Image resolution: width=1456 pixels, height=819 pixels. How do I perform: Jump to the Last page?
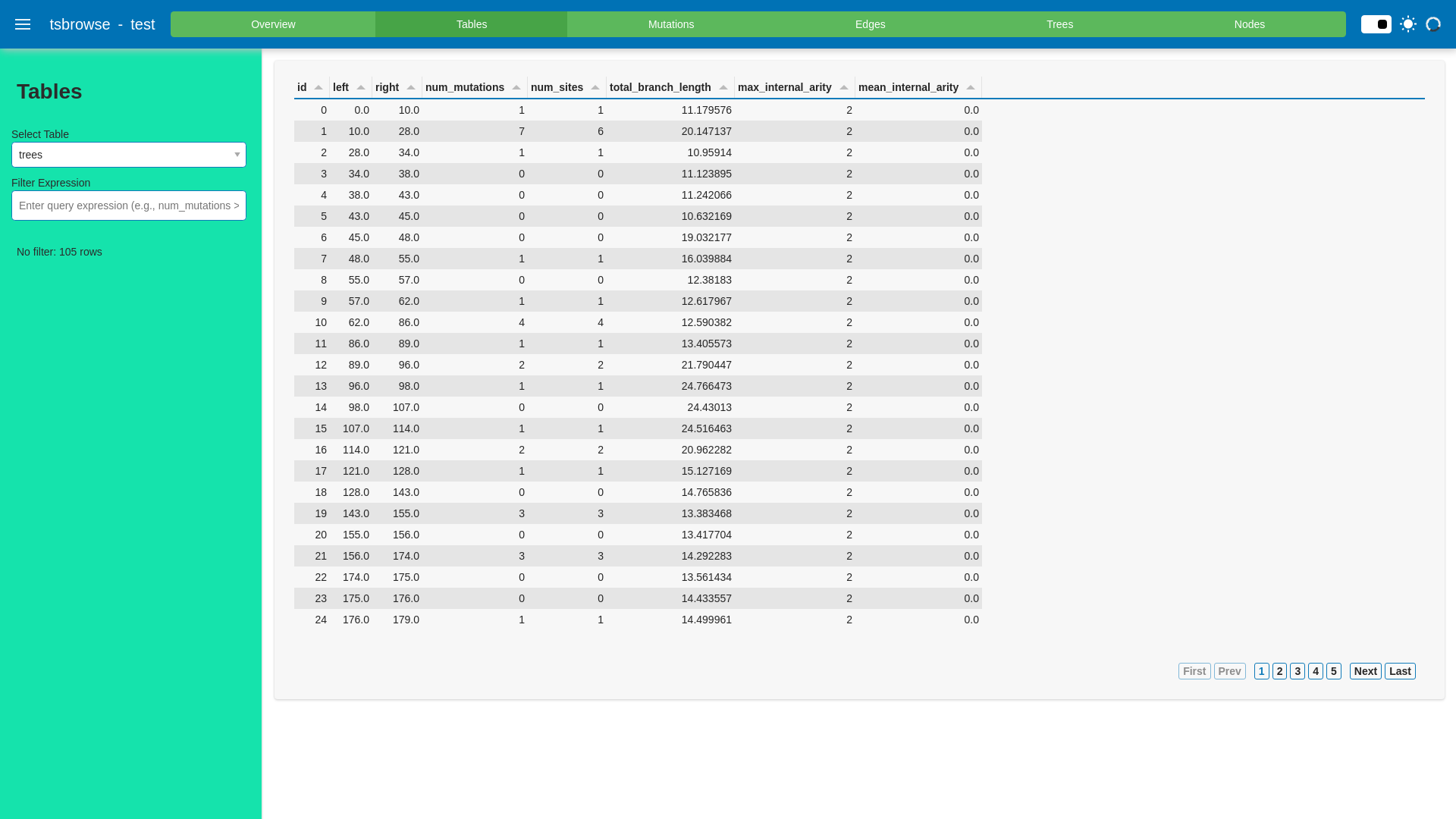[x=1400, y=671]
